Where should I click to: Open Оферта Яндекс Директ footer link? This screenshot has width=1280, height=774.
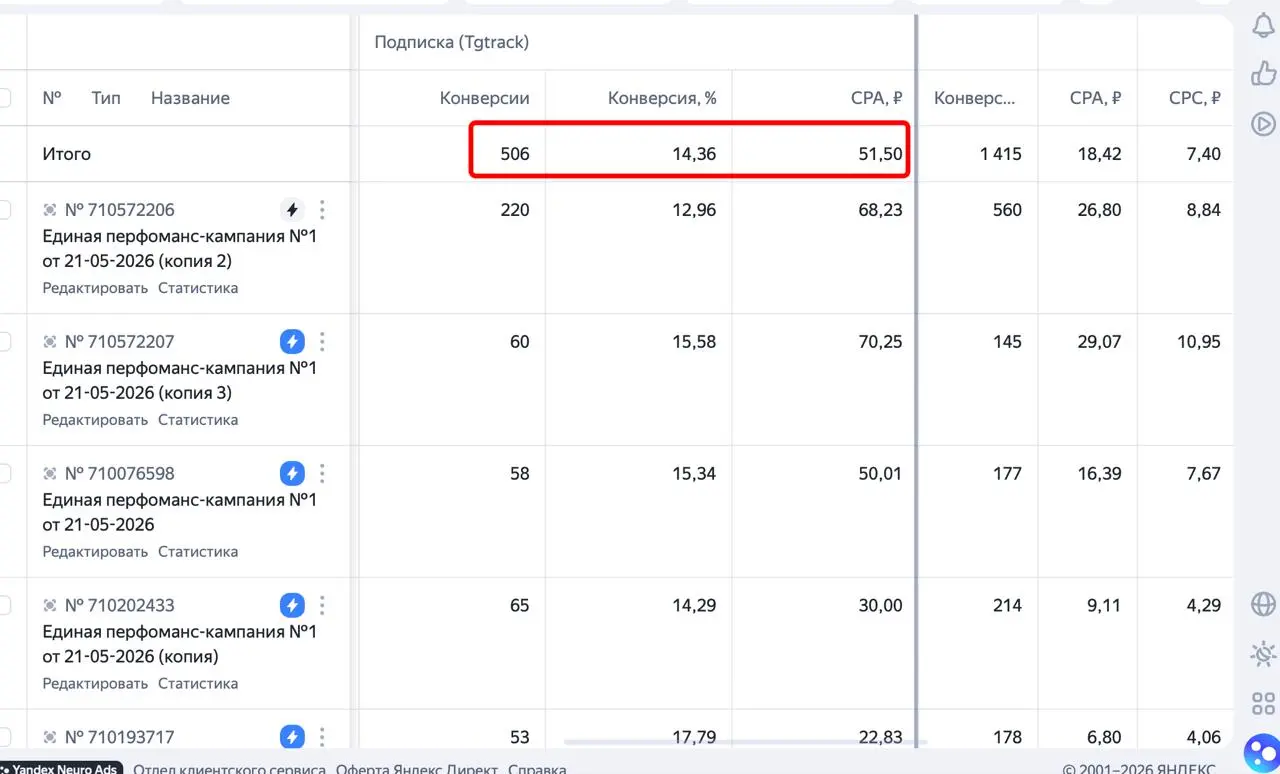(x=417, y=769)
